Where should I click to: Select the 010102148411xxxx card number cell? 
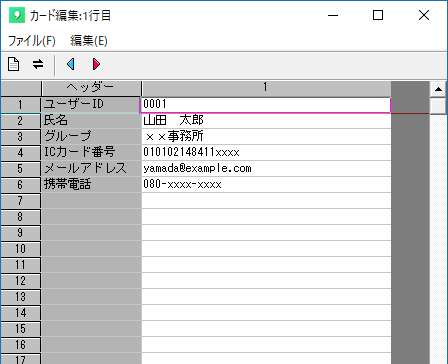click(x=266, y=153)
